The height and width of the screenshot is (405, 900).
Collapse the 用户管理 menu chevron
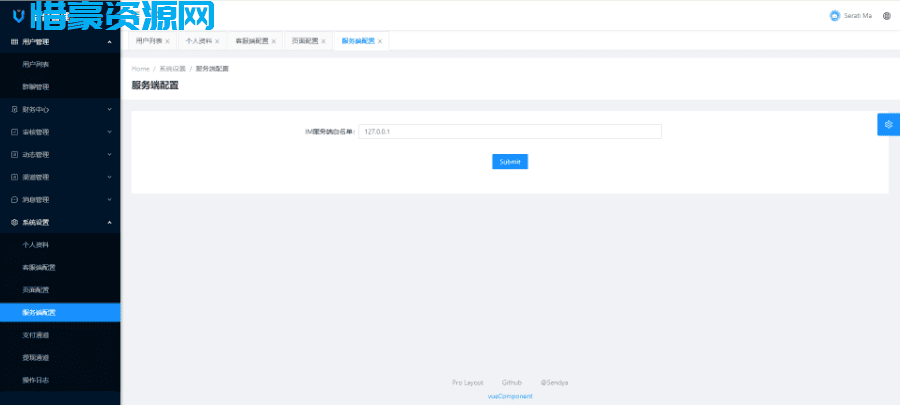click(x=109, y=41)
